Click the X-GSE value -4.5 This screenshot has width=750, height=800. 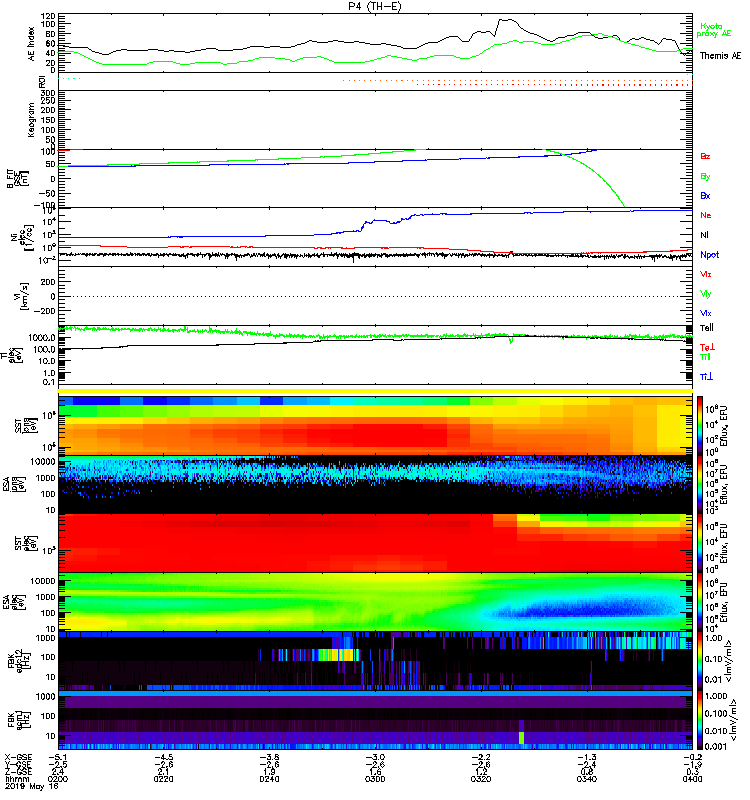click(x=163, y=757)
